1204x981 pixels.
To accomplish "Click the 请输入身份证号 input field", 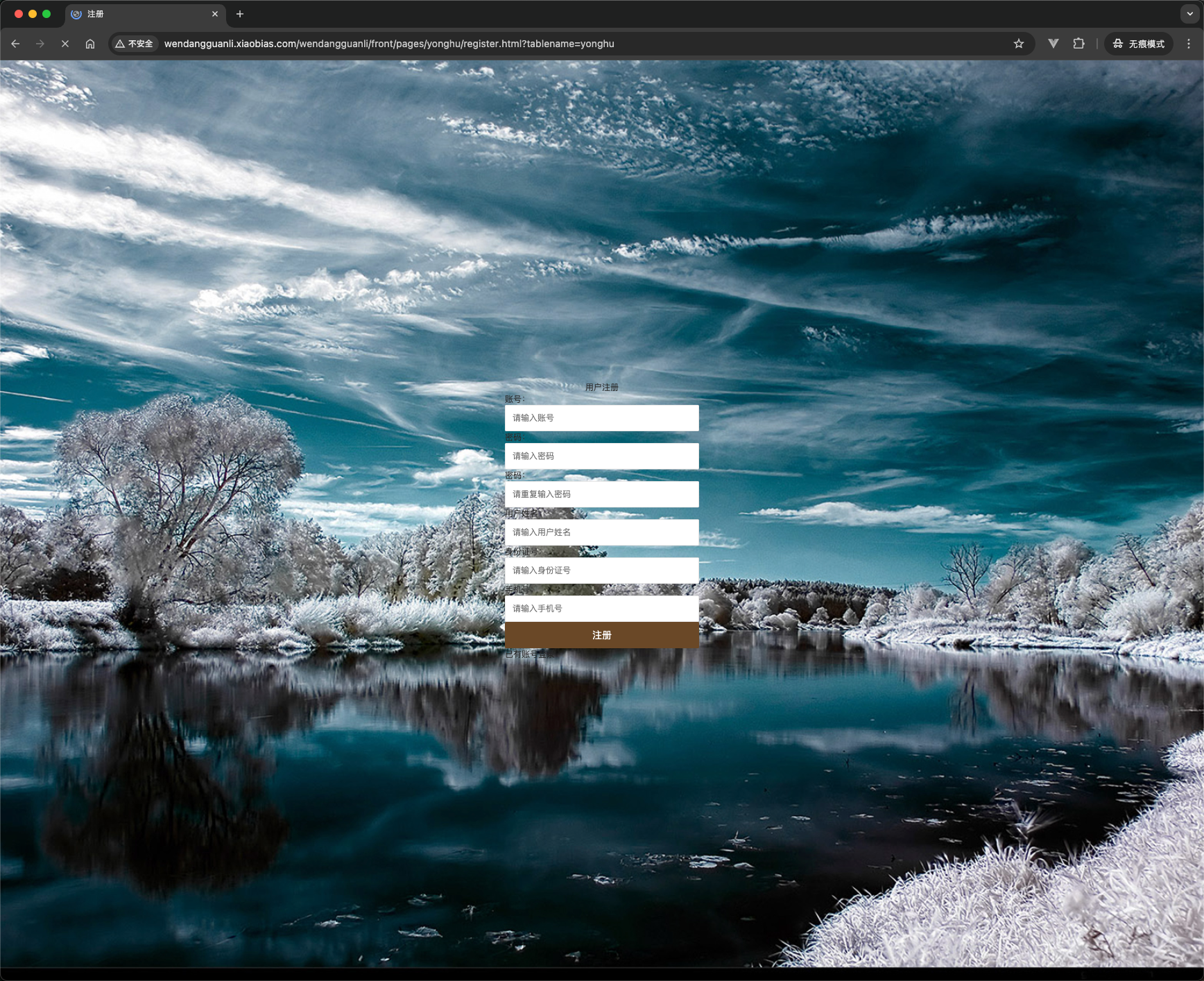I will click(x=602, y=571).
